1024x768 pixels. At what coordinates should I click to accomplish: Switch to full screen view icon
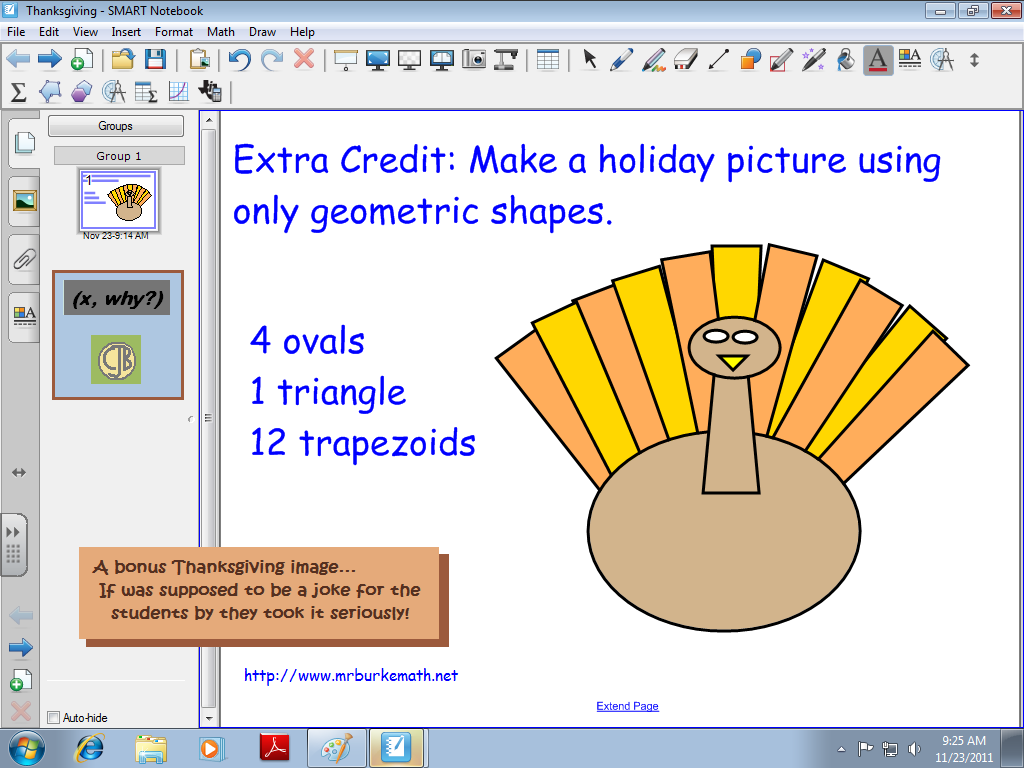point(377,59)
